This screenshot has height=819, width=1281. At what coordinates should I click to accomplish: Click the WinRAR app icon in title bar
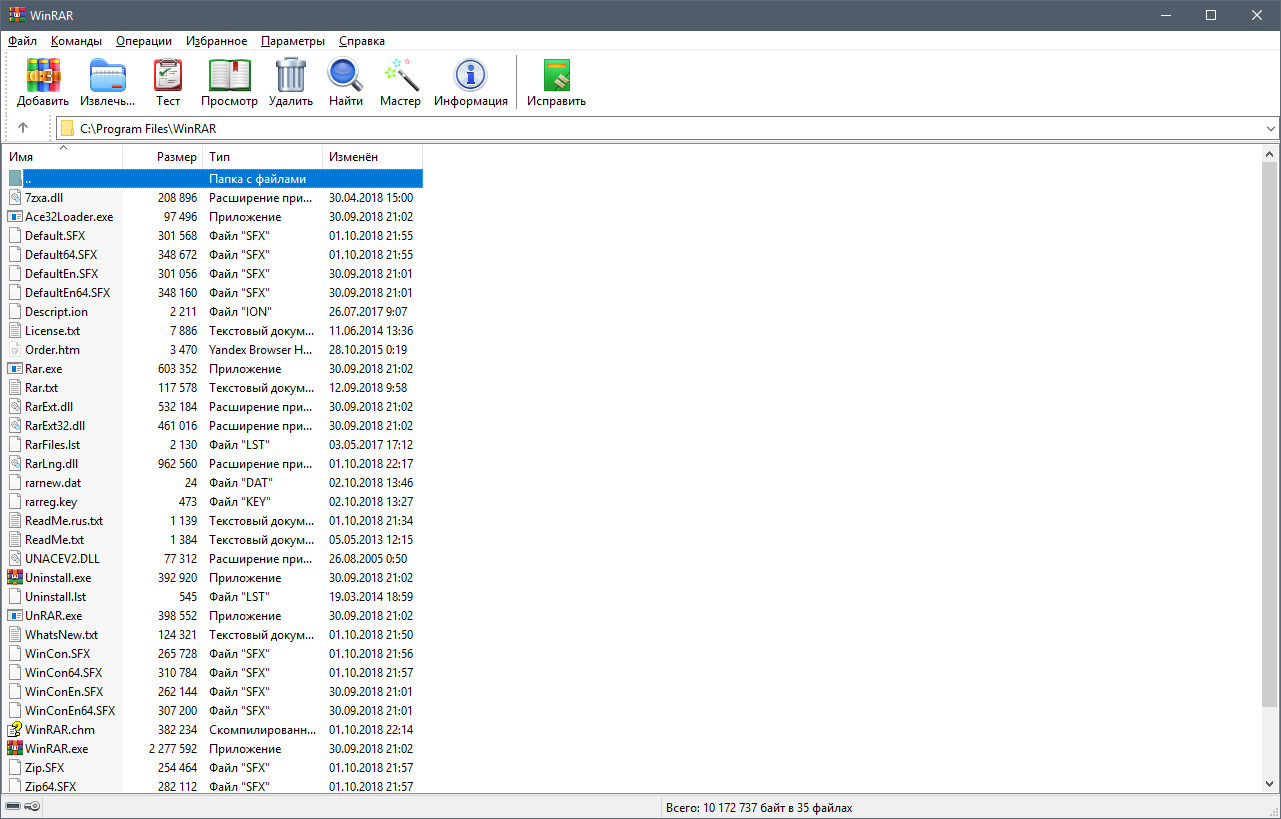pyautogui.click(x=16, y=15)
